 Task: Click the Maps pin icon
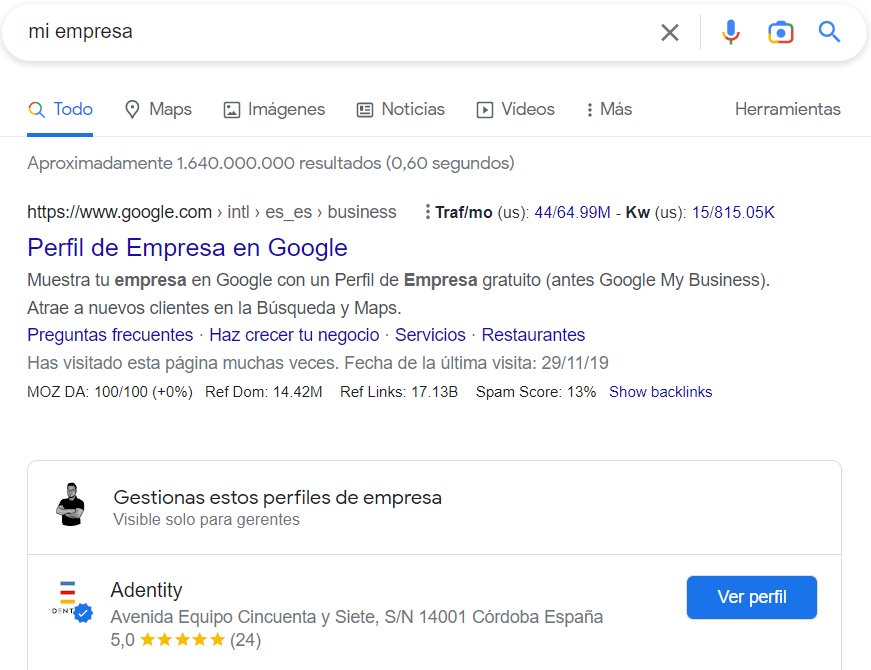[131, 109]
